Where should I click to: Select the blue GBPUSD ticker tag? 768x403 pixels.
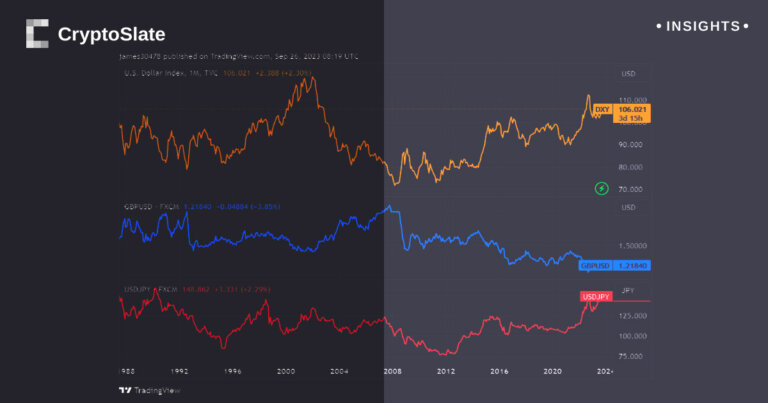tap(596, 266)
